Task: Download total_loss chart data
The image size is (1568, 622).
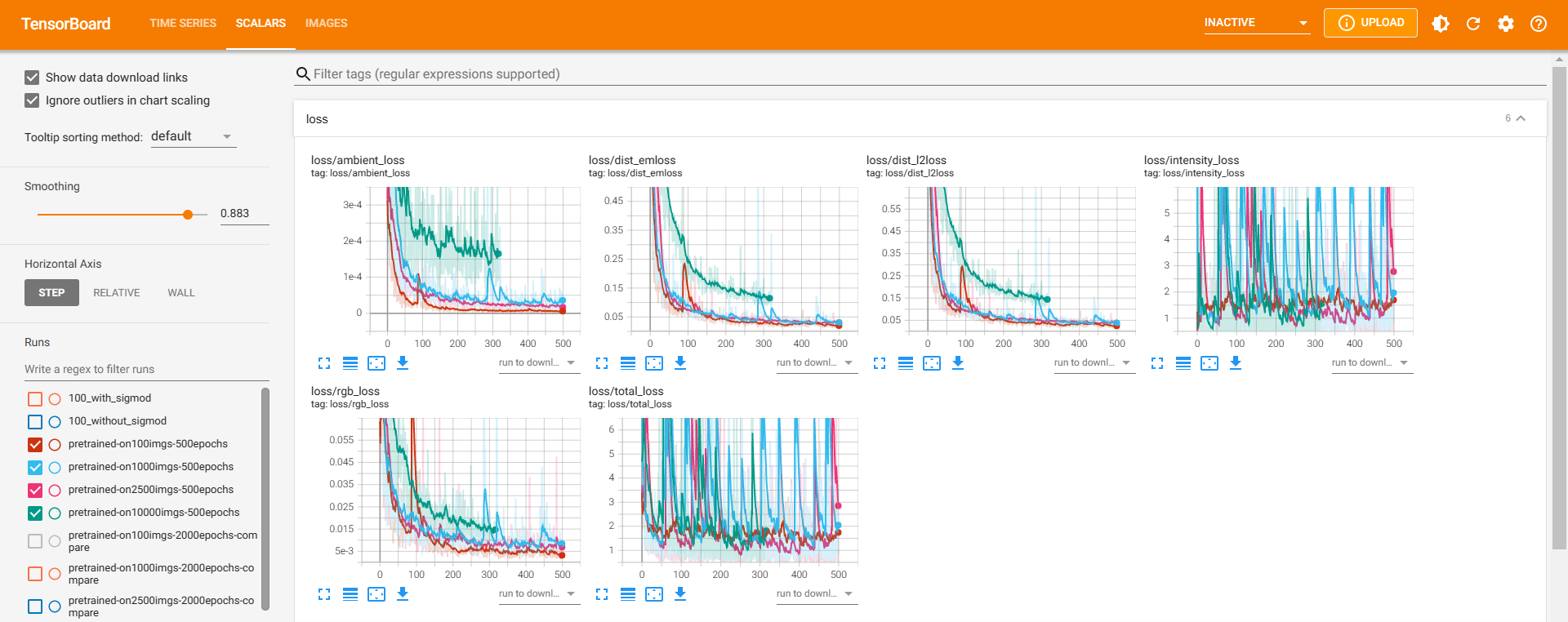Action: point(680,594)
